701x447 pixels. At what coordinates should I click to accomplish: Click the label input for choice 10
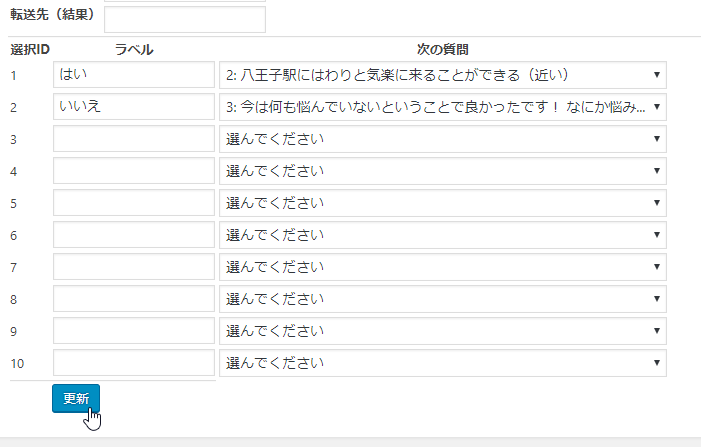point(134,363)
